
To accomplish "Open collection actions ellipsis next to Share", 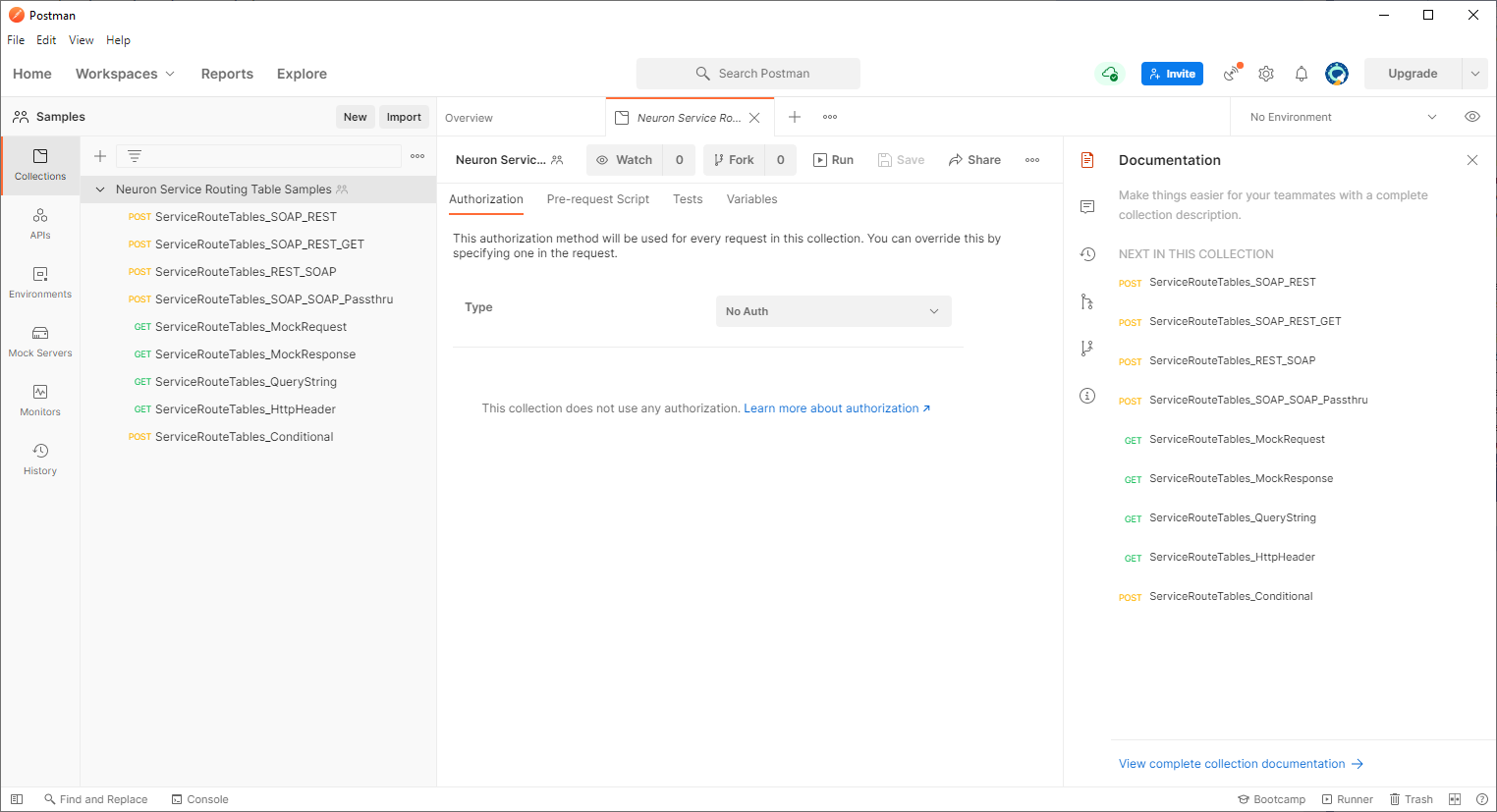I will pyautogui.click(x=1032, y=160).
